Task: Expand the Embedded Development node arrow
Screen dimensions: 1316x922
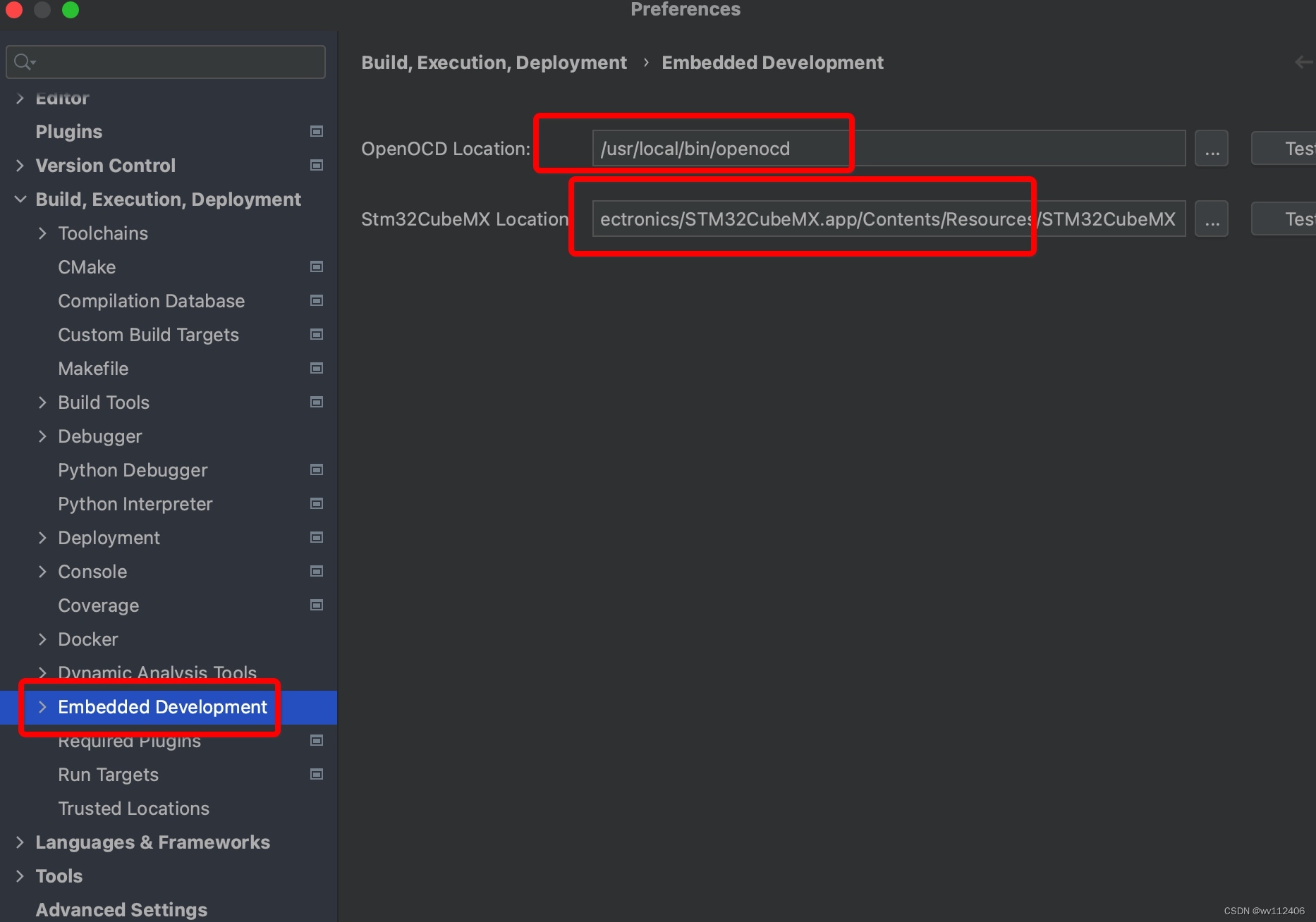Action: click(42, 707)
